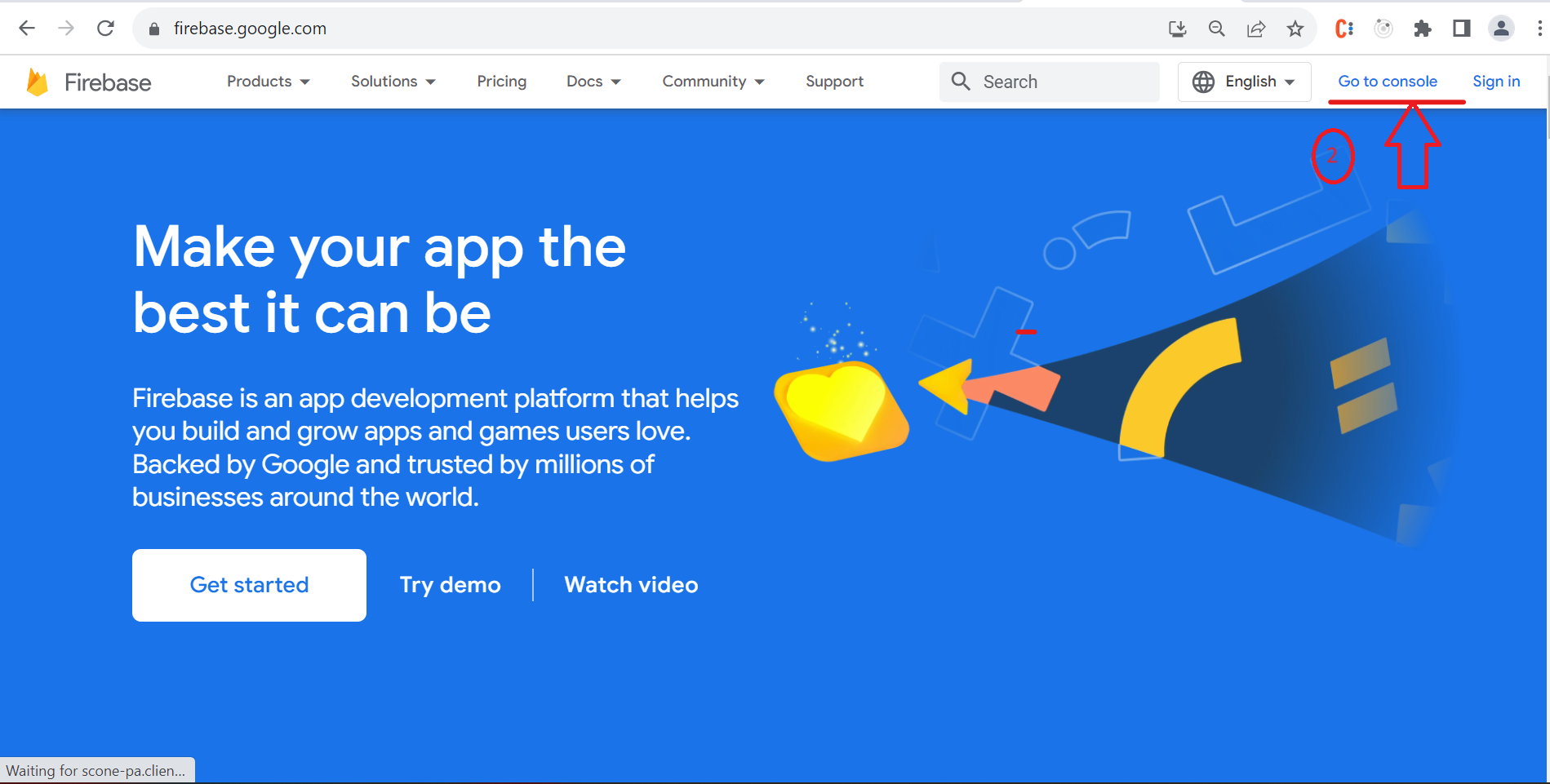Expand the Products dropdown menu
1550x784 pixels.
coord(268,82)
